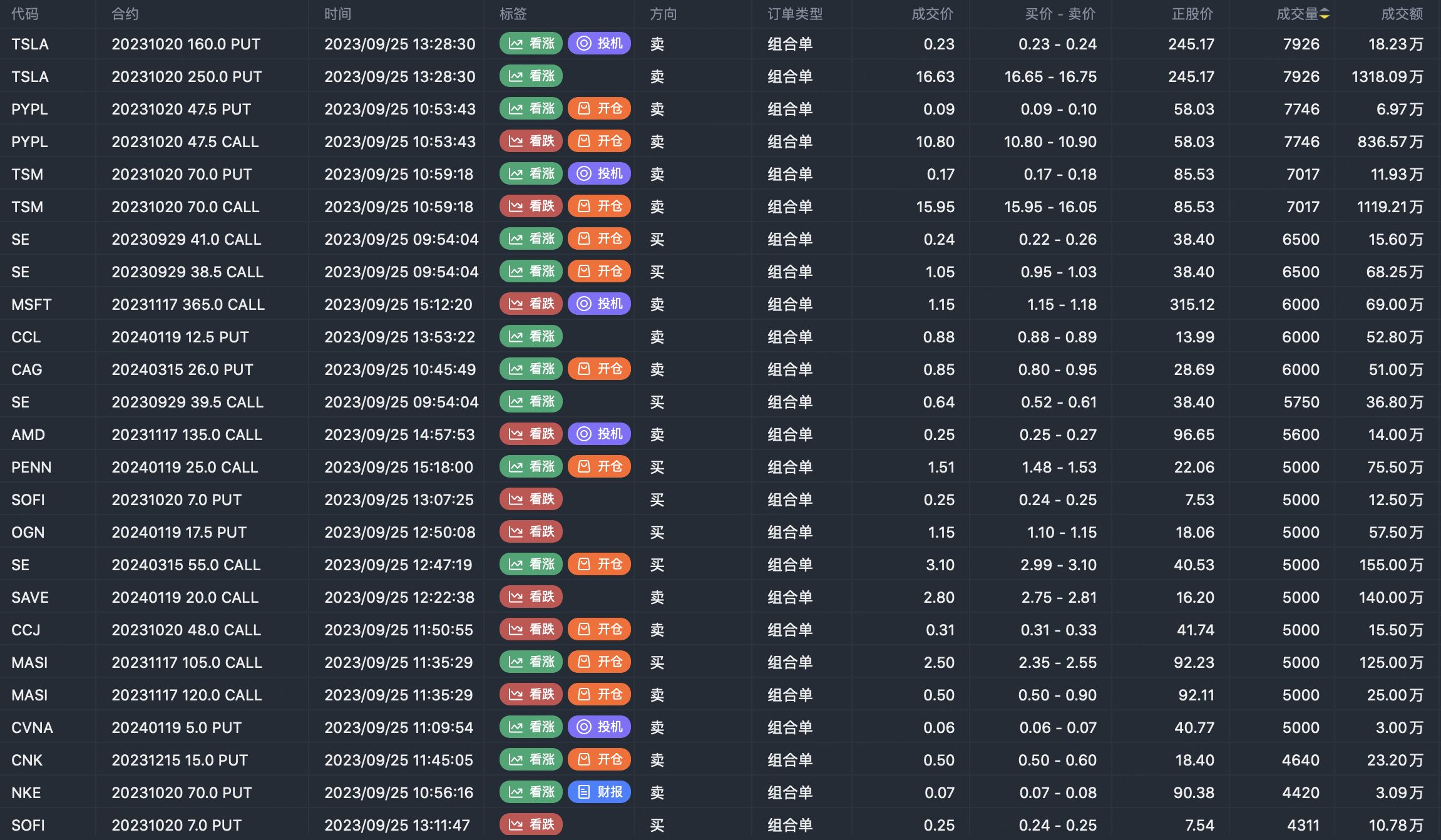The height and width of the screenshot is (840, 1441).
Task: Click 看涨 tag on TSLA 160.0 PUT row
Action: tap(531, 43)
